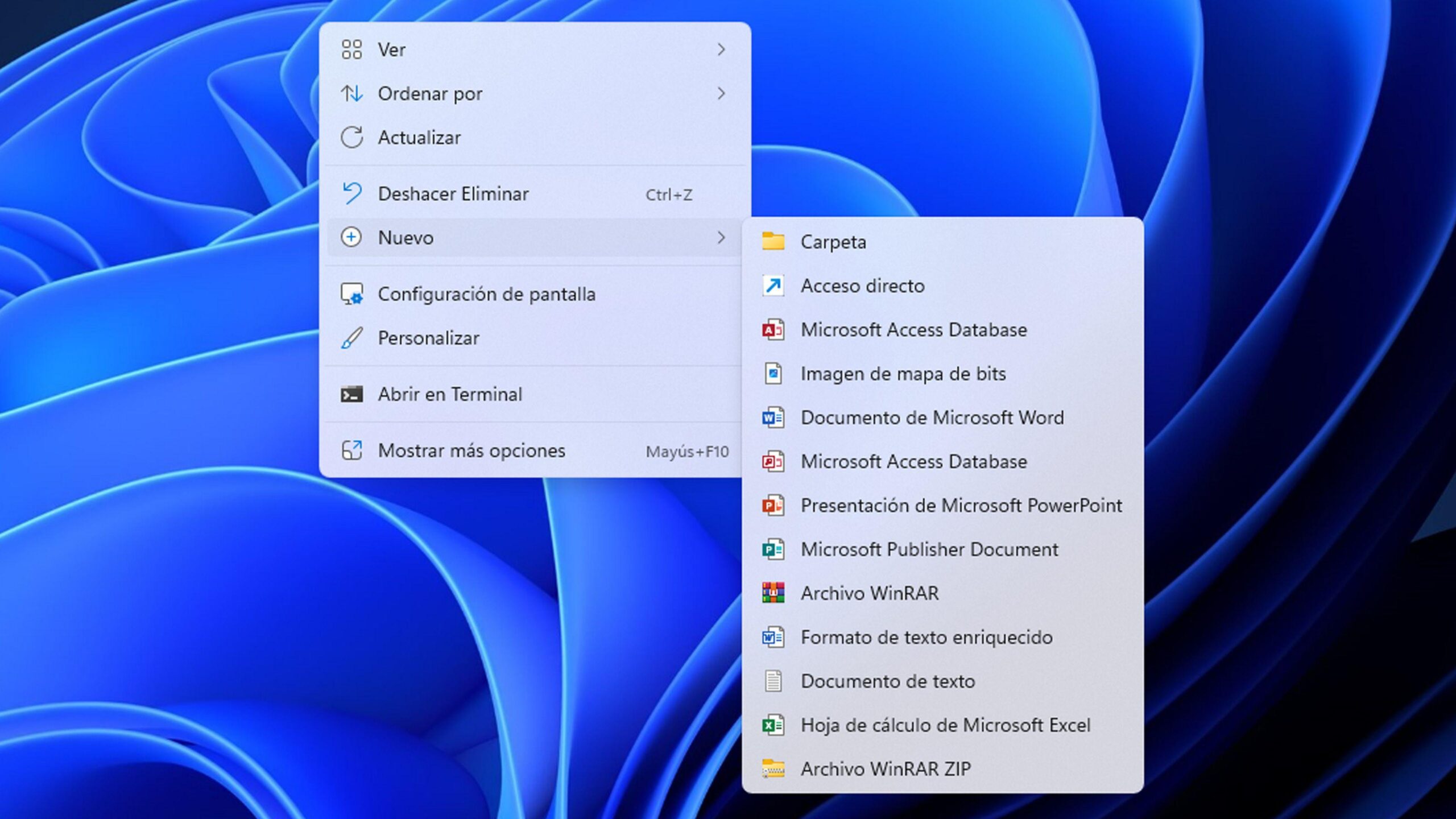Image resolution: width=1456 pixels, height=819 pixels.
Task: Create a Documento de Microsoft Word
Action: click(x=942, y=417)
